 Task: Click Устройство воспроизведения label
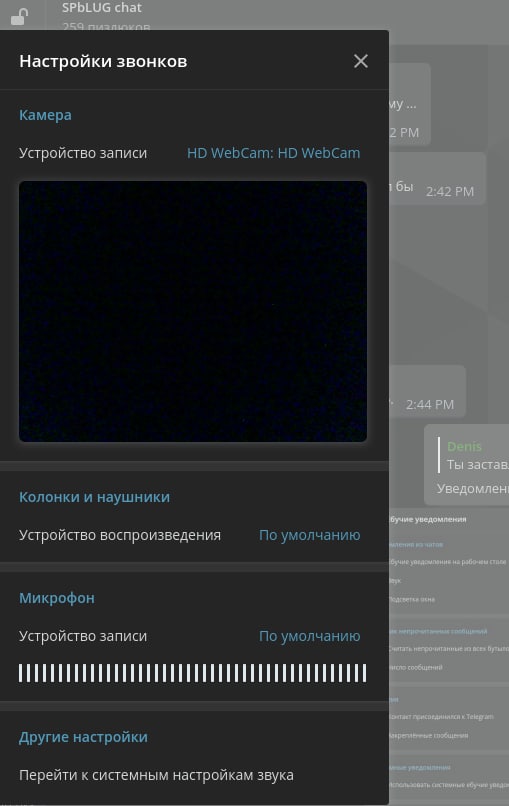pyautogui.click(x=120, y=535)
